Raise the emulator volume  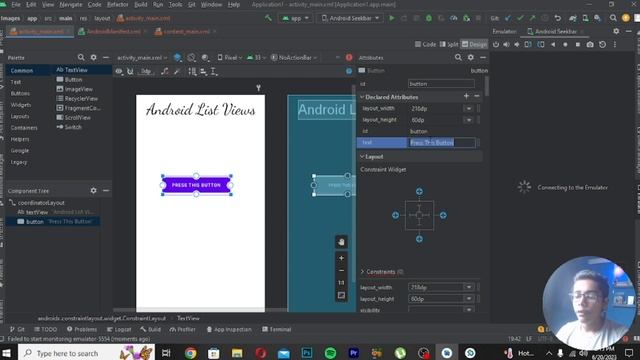click(x=507, y=44)
